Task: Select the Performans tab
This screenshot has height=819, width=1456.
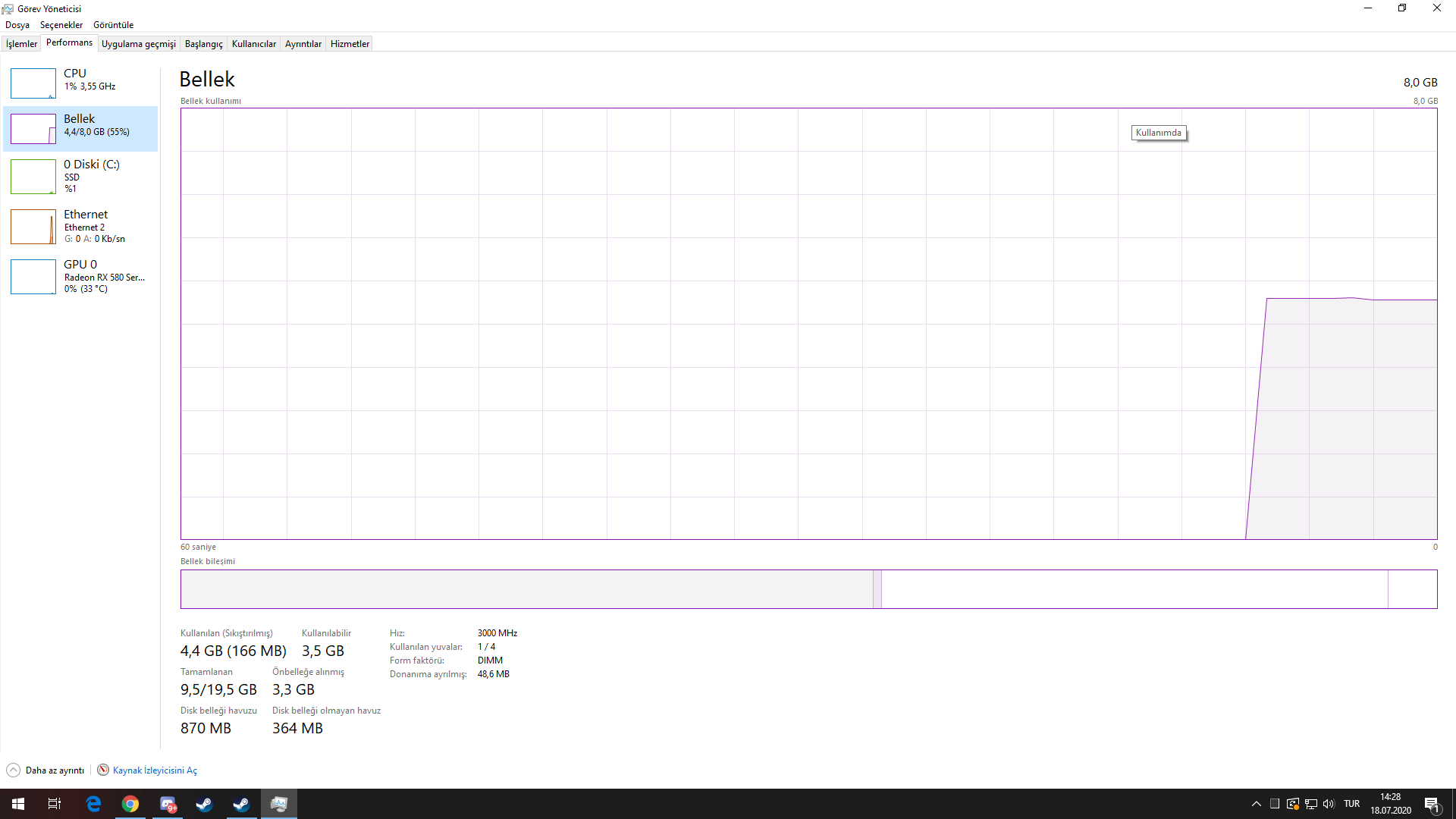Action: tap(69, 42)
